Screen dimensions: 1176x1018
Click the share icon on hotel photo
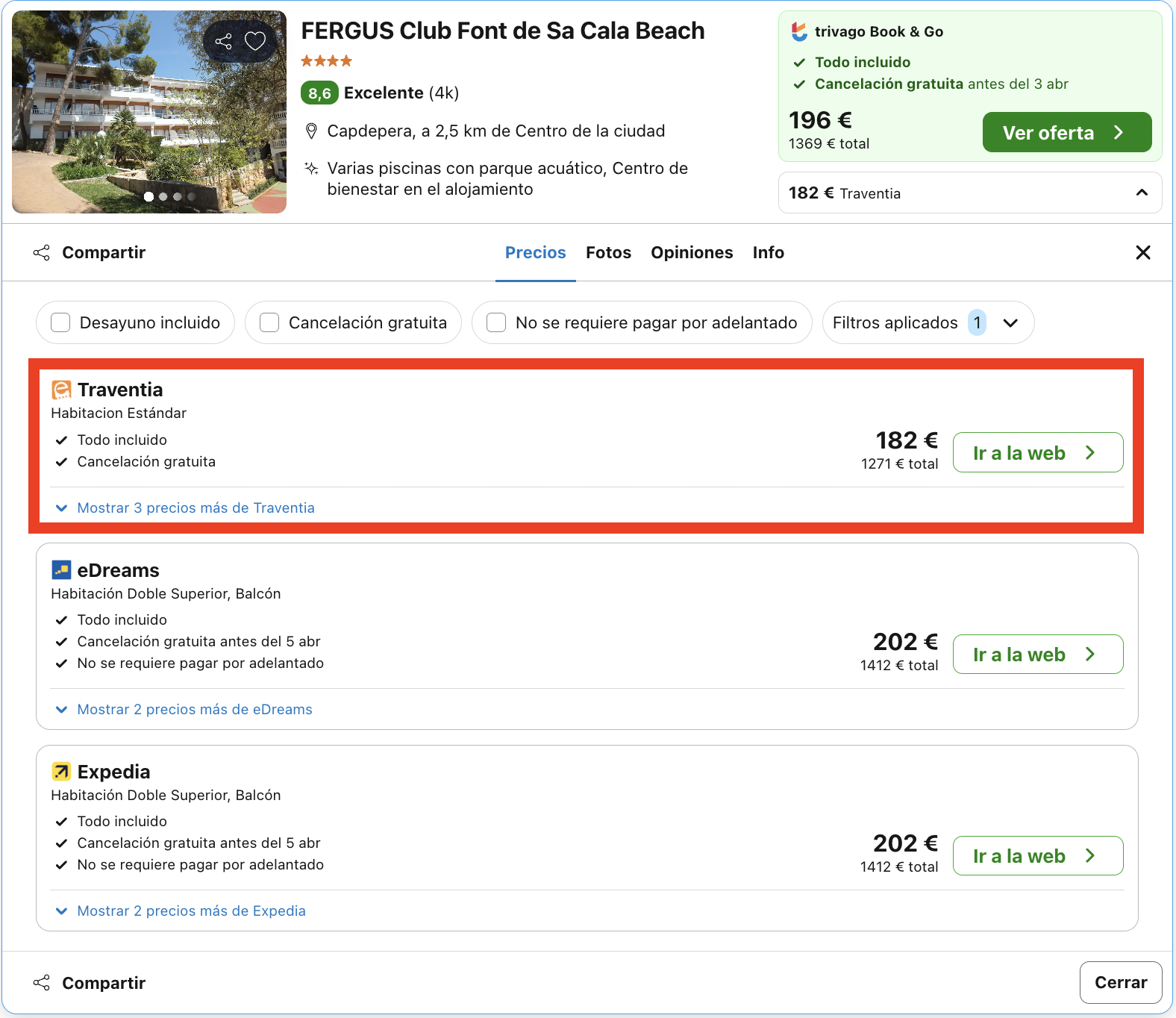(x=223, y=41)
